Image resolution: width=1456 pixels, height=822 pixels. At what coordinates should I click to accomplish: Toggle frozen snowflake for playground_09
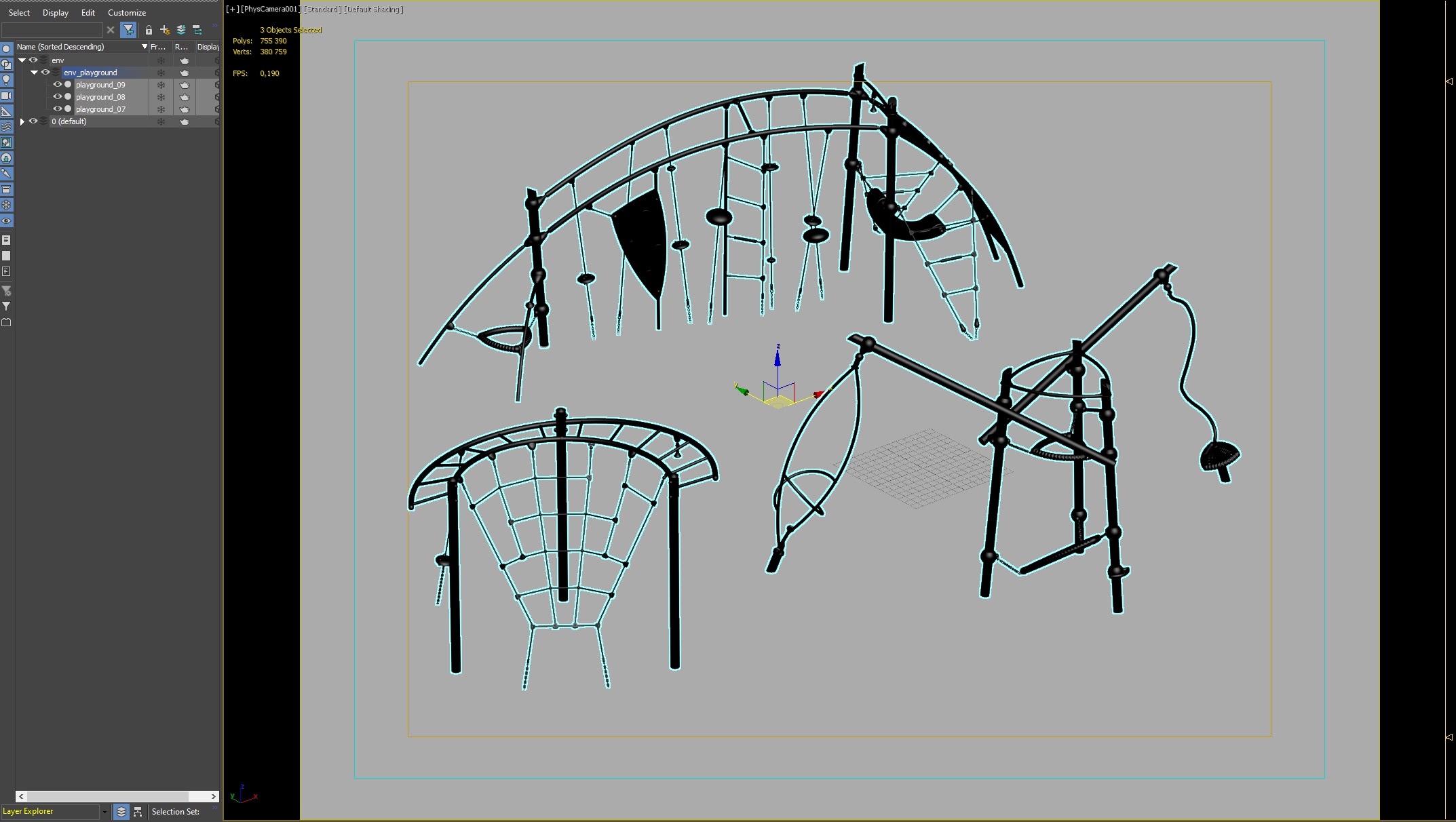[x=161, y=85]
